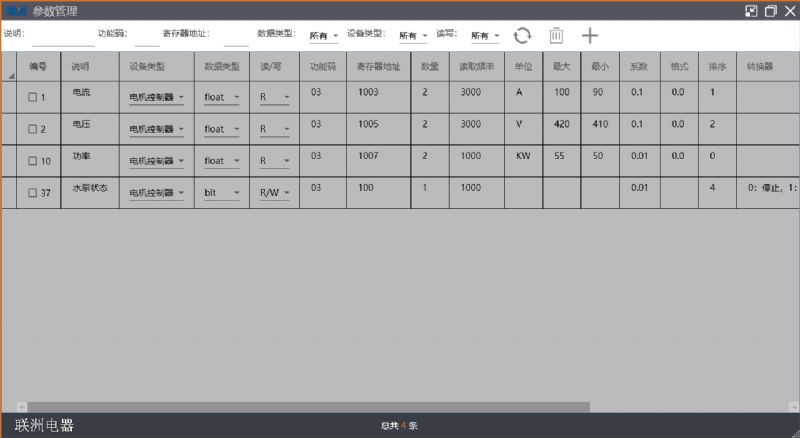800x438 pixels.
Task: Tick the checkbox for row number 1
Action: coord(32,98)
